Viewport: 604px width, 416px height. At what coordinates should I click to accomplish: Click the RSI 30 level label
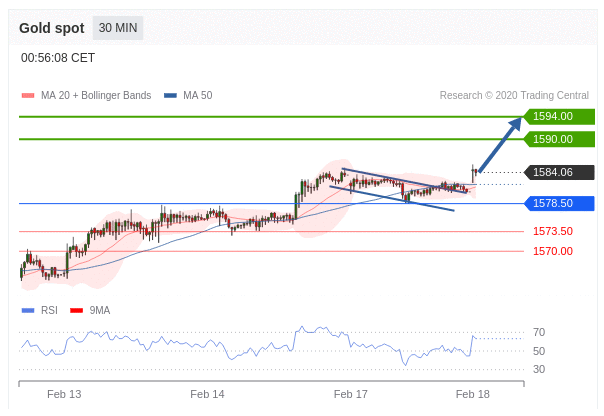pos(539,369)
